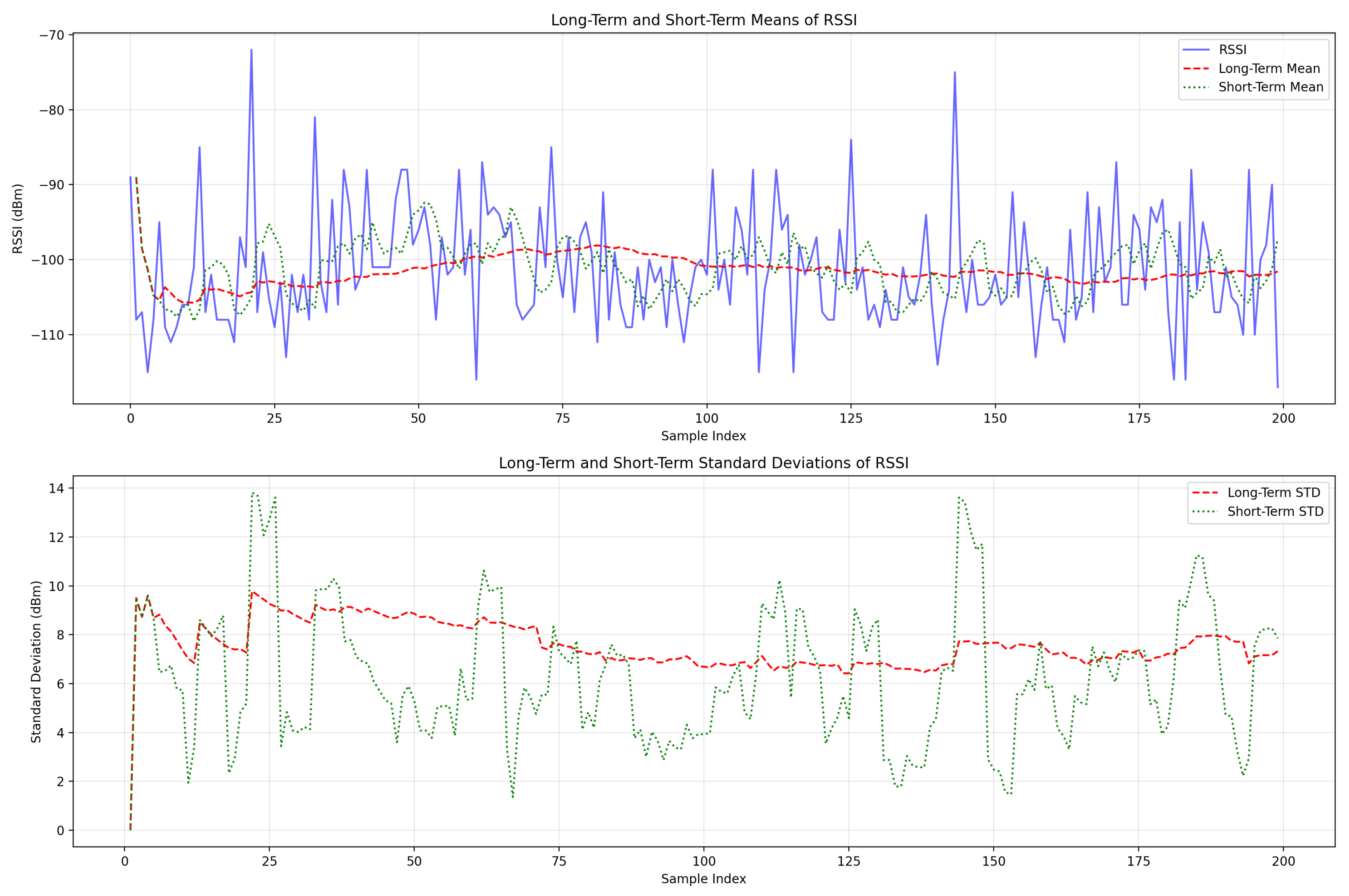Click the 0 tick label on bottom y-axis
Image resolution: width=1349 pixels, height=896 pixels.
click(x=61, y=830)
